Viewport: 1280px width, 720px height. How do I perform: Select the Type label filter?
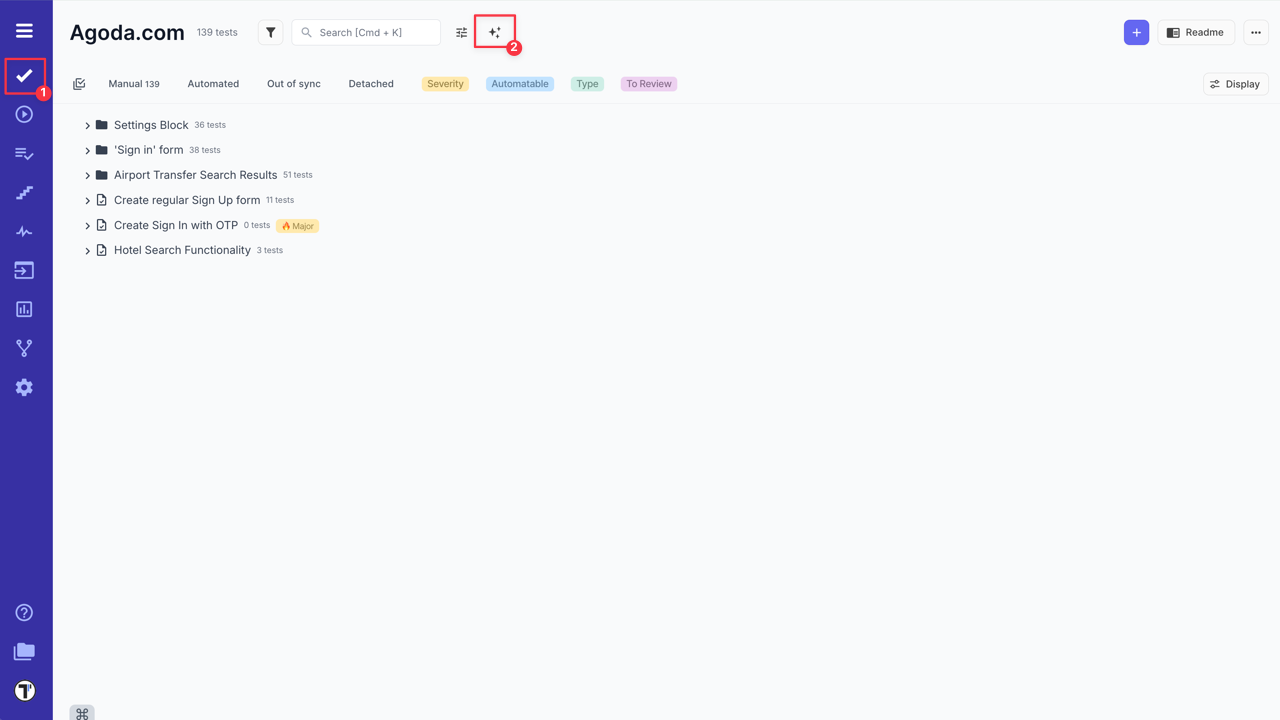[587, 84]
